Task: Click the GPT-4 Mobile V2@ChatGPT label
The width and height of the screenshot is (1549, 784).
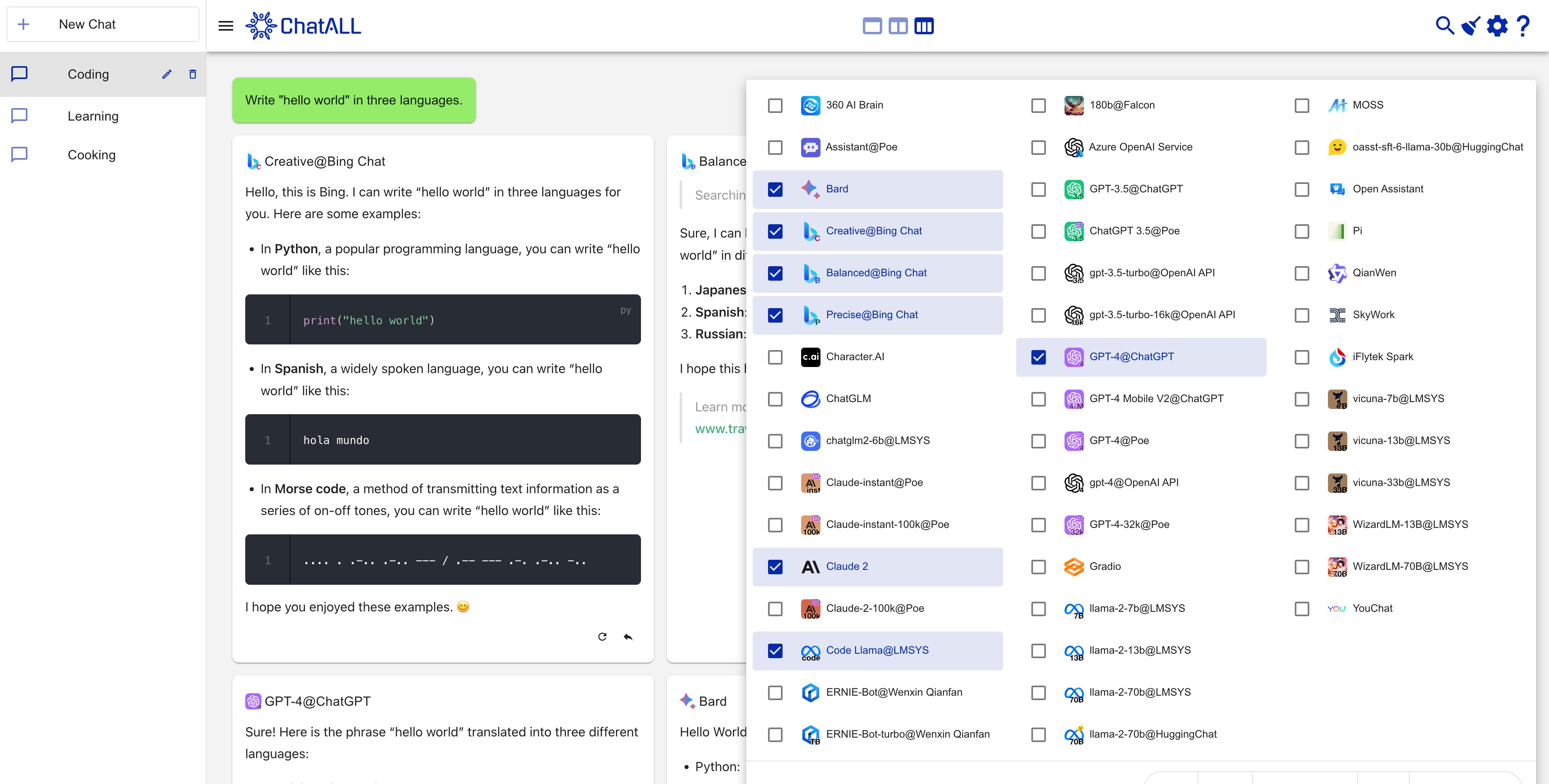Action: tap(1156, 398)
